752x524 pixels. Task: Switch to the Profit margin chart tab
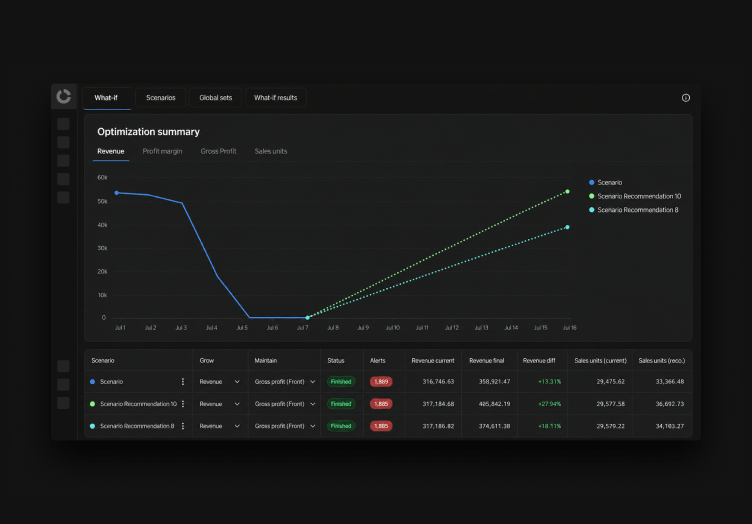pos(162,151)
